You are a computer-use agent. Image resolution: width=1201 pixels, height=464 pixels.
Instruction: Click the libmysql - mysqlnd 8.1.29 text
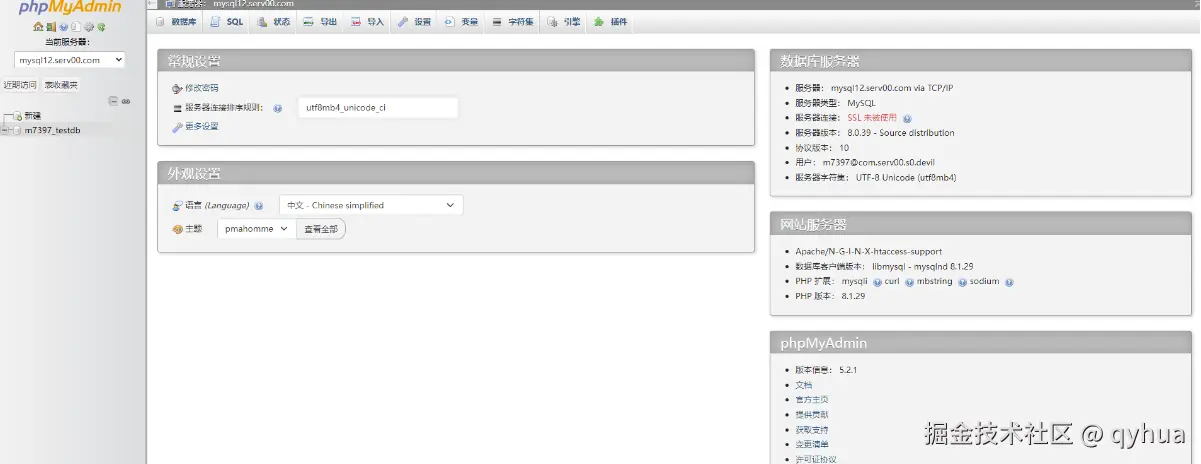(x=922, y=267)
